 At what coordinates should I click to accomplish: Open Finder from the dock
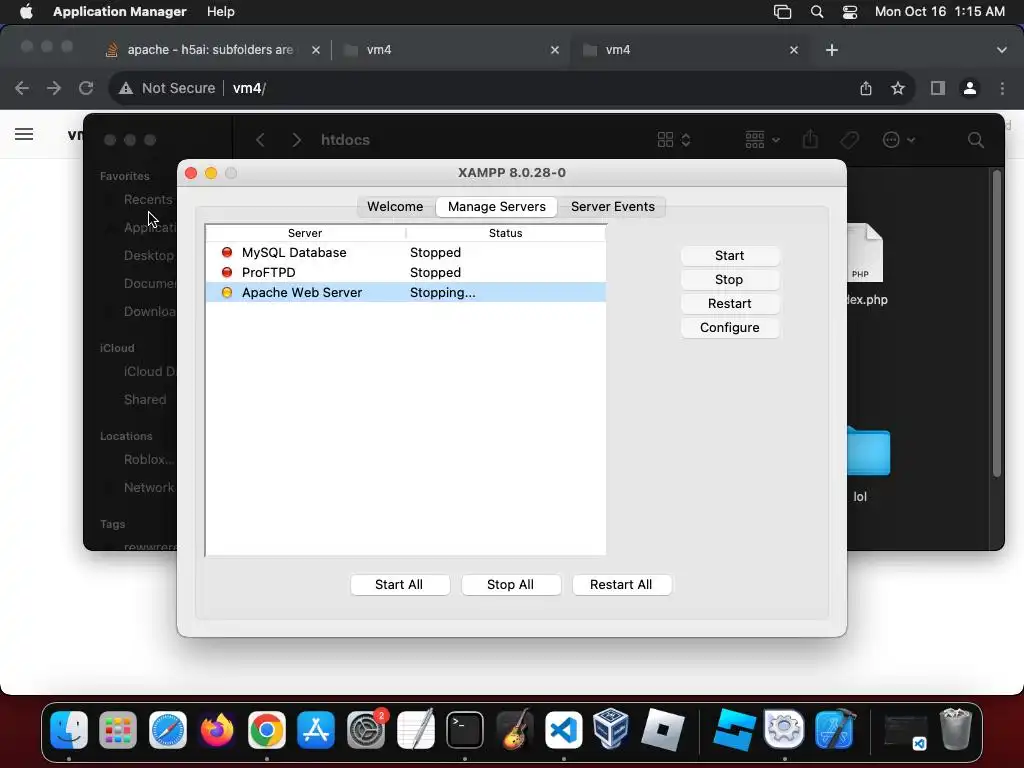[69, 729]
